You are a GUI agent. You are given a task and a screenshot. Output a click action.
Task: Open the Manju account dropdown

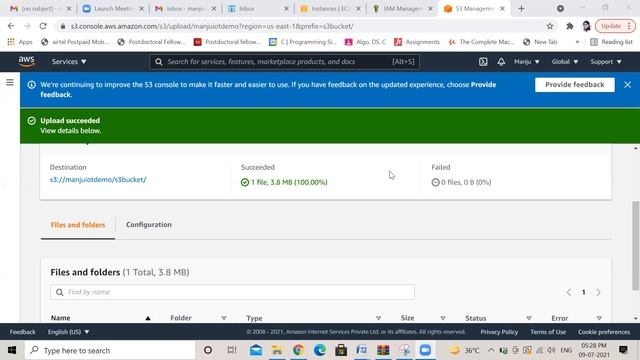point(527,62)
